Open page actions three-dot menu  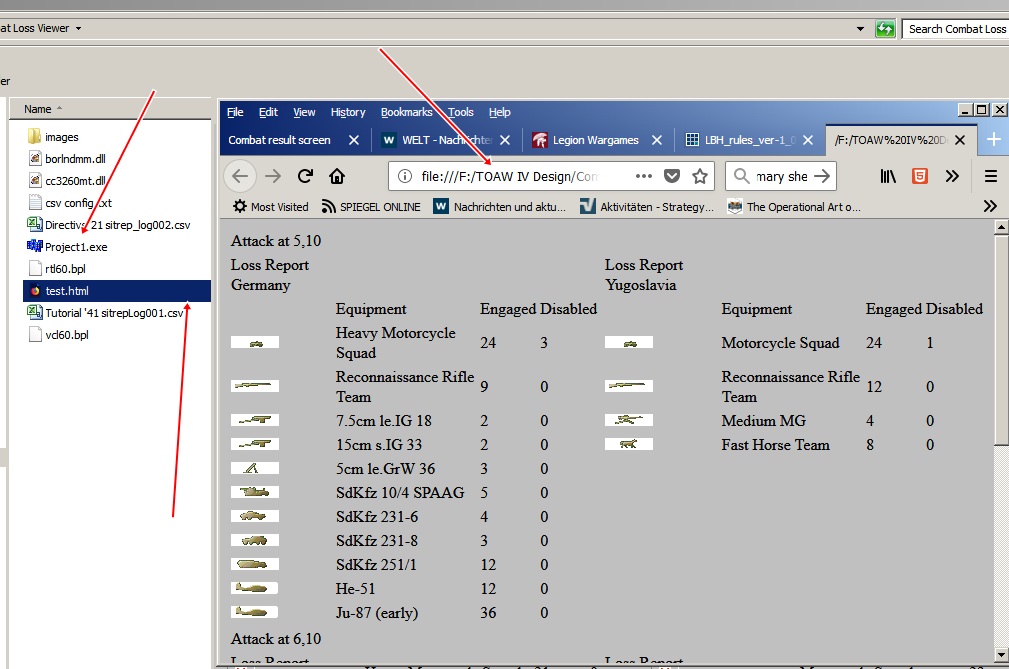(x=643, y=176)
